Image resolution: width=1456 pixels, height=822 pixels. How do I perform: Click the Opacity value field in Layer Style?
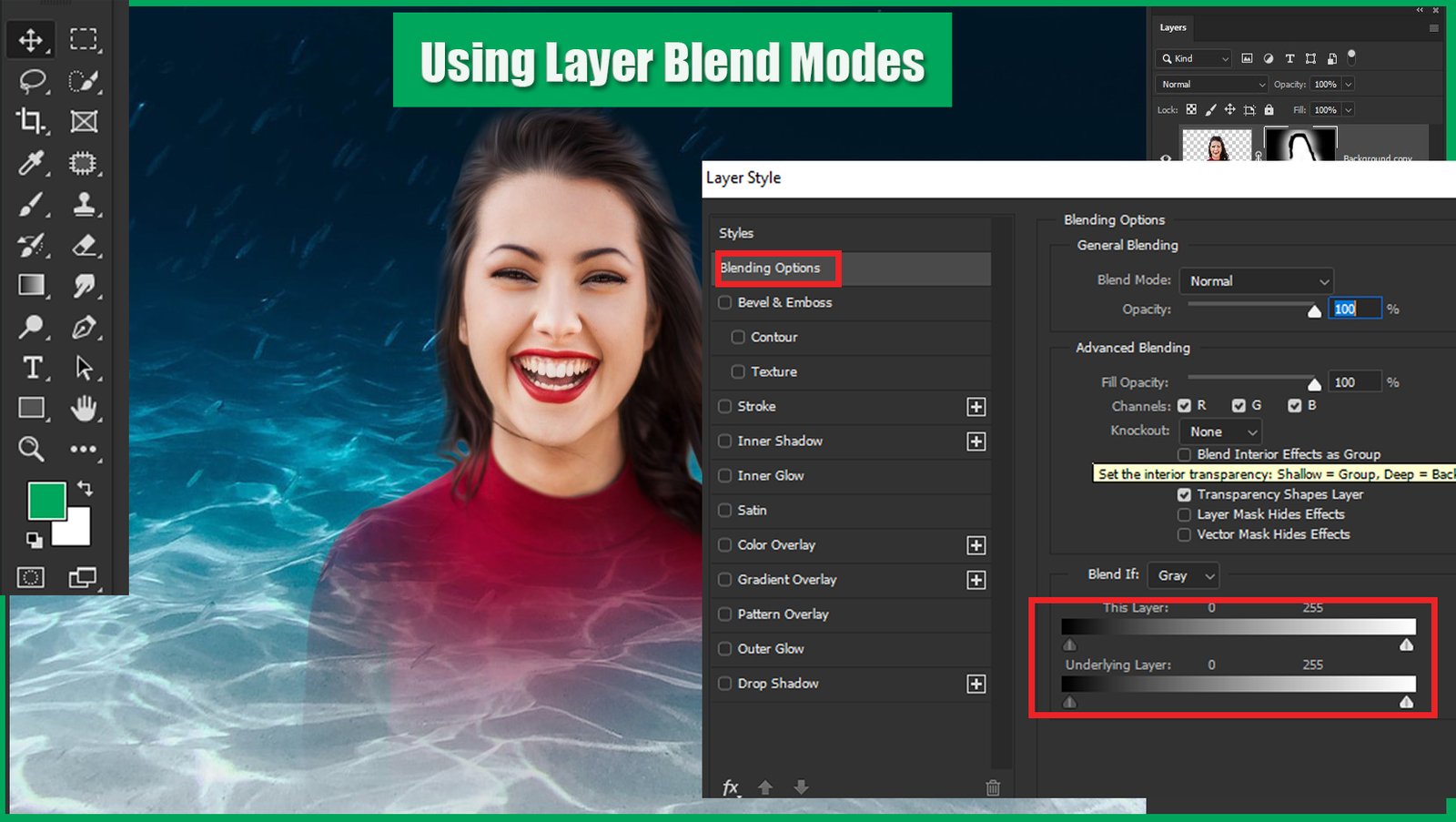1355,309
